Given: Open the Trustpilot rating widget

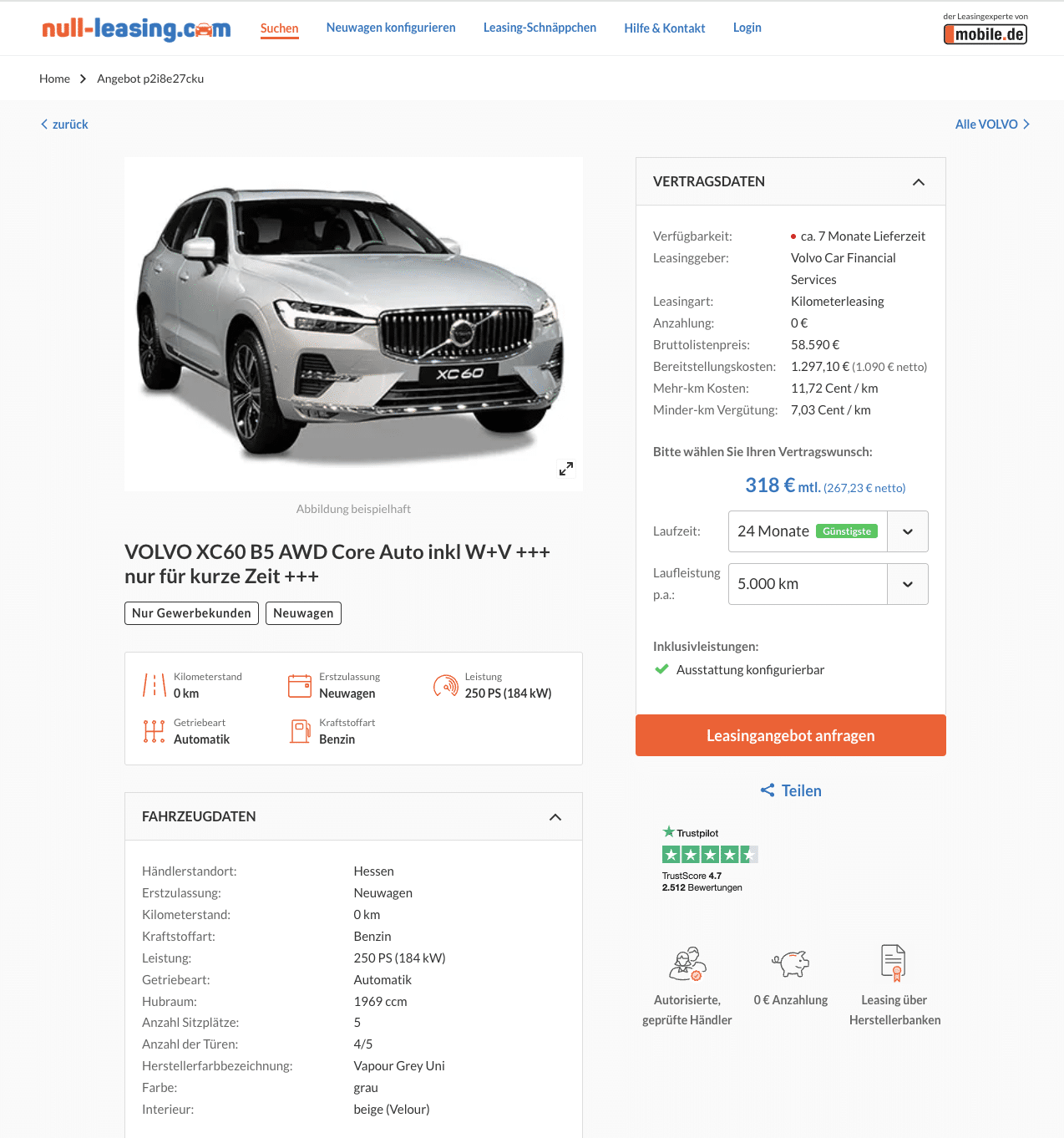Looking at the screenshot, I should click(710, 859).
